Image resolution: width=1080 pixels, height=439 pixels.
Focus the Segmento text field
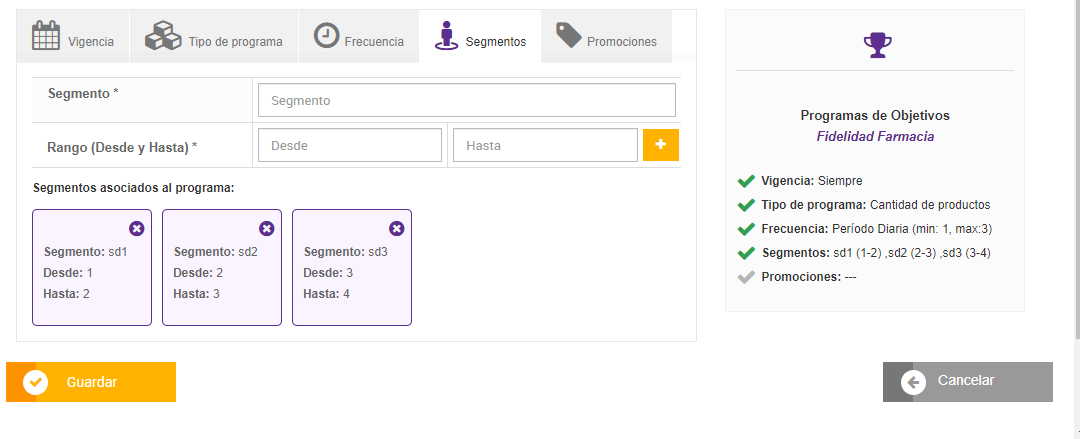467,100
